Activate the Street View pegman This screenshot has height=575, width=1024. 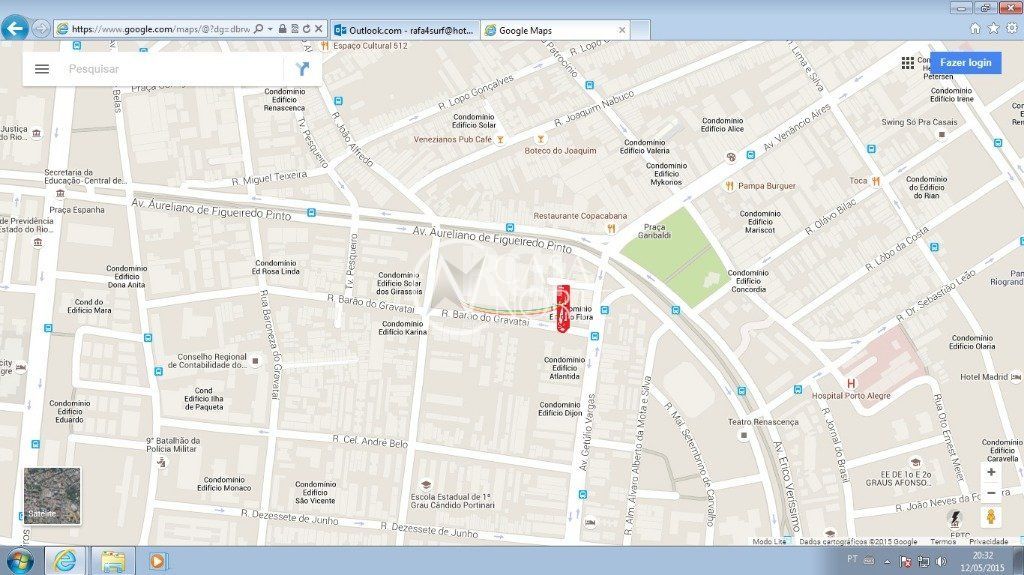[991, 517]
